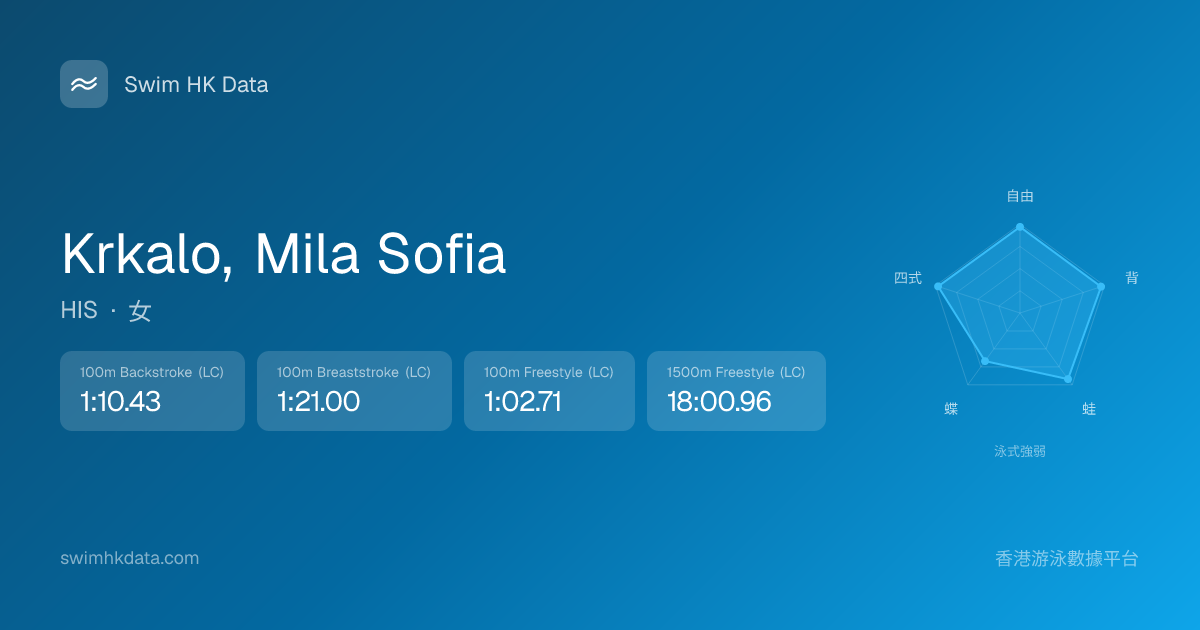Click the 背 backstroke radar axis label
This screenshot has width=1200, height=630.
point(1131,278)
